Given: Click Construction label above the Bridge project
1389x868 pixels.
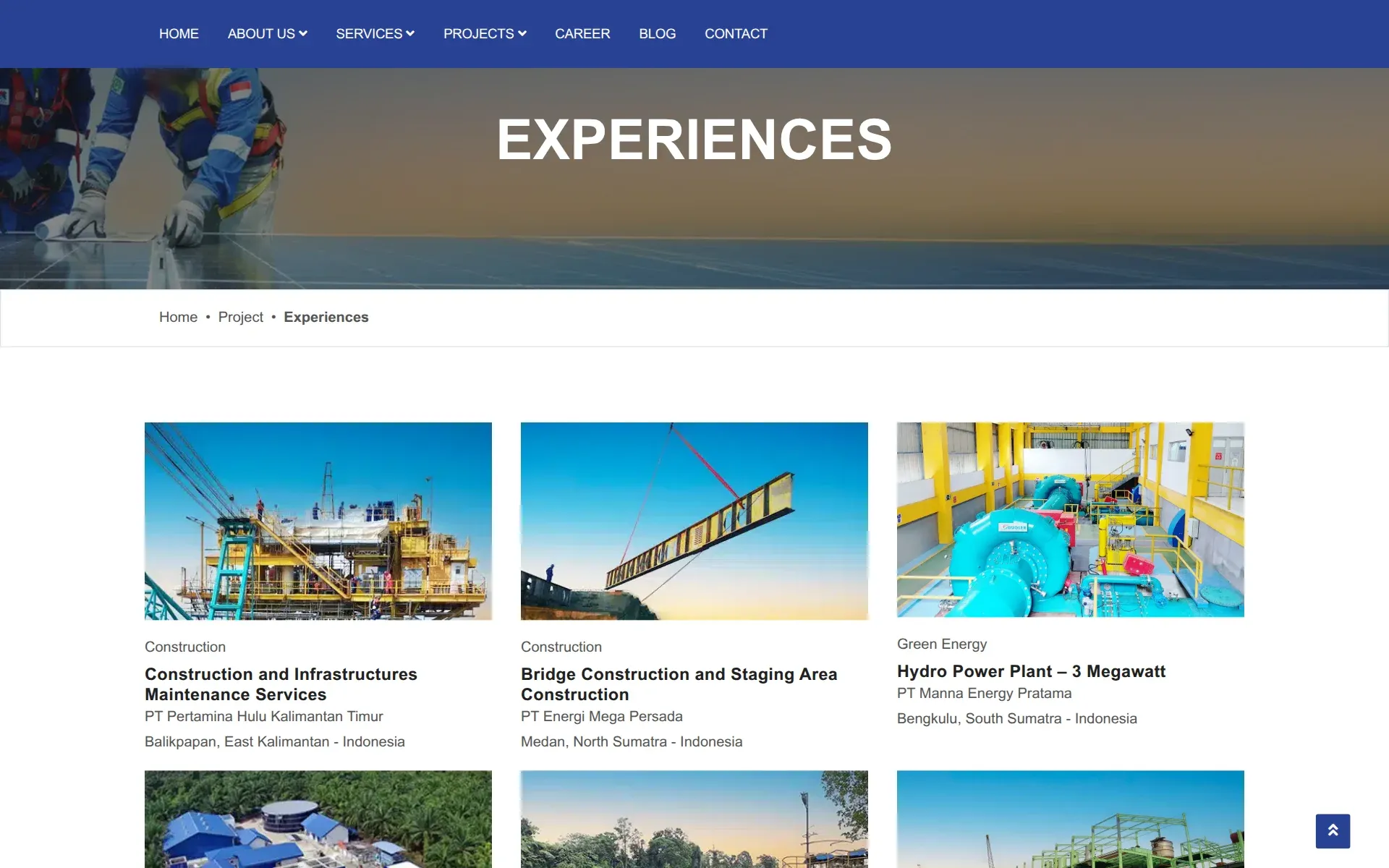Looking at the screenshot, I should click(561, 647).
